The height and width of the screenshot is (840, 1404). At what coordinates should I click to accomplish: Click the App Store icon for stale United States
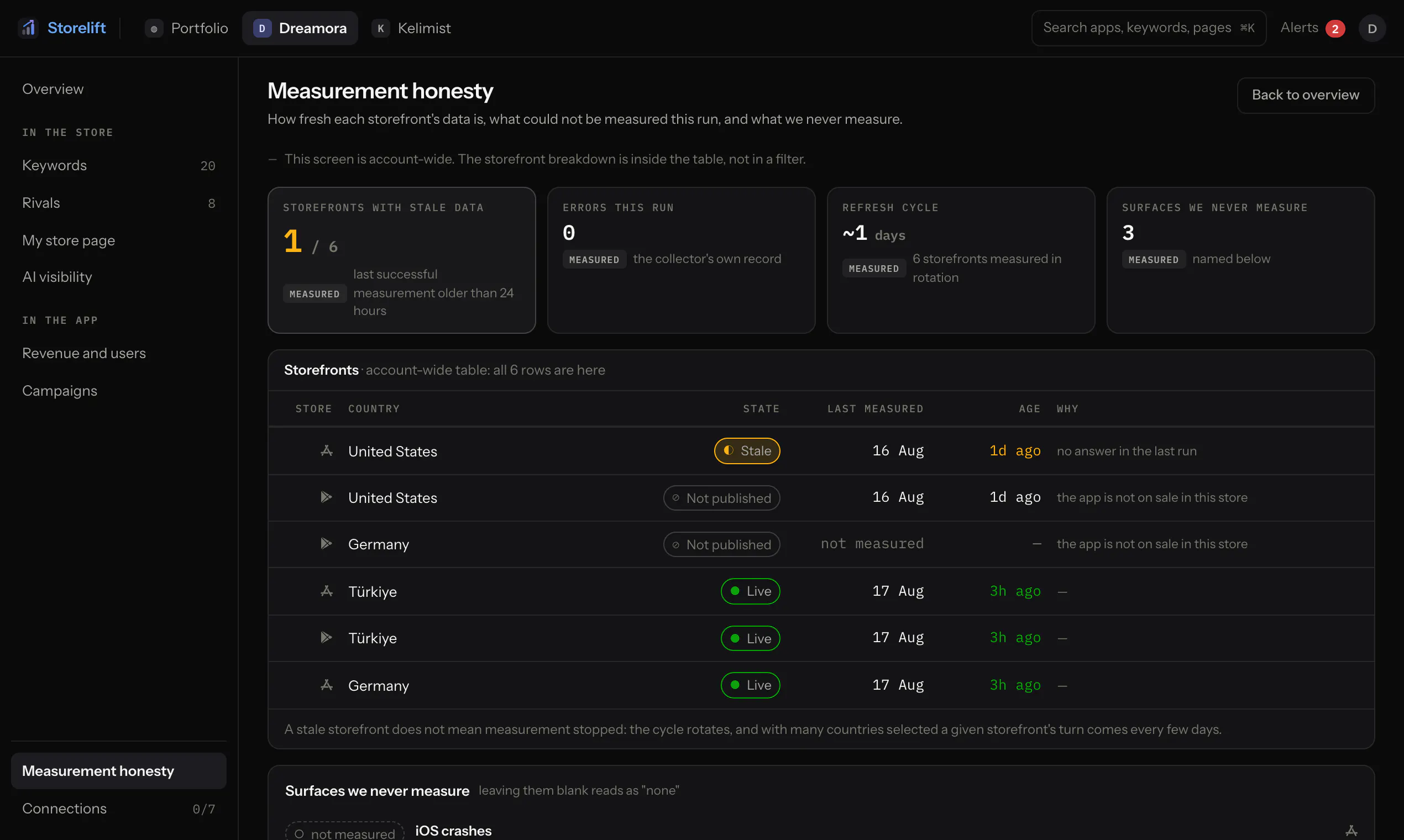(327, 450)
